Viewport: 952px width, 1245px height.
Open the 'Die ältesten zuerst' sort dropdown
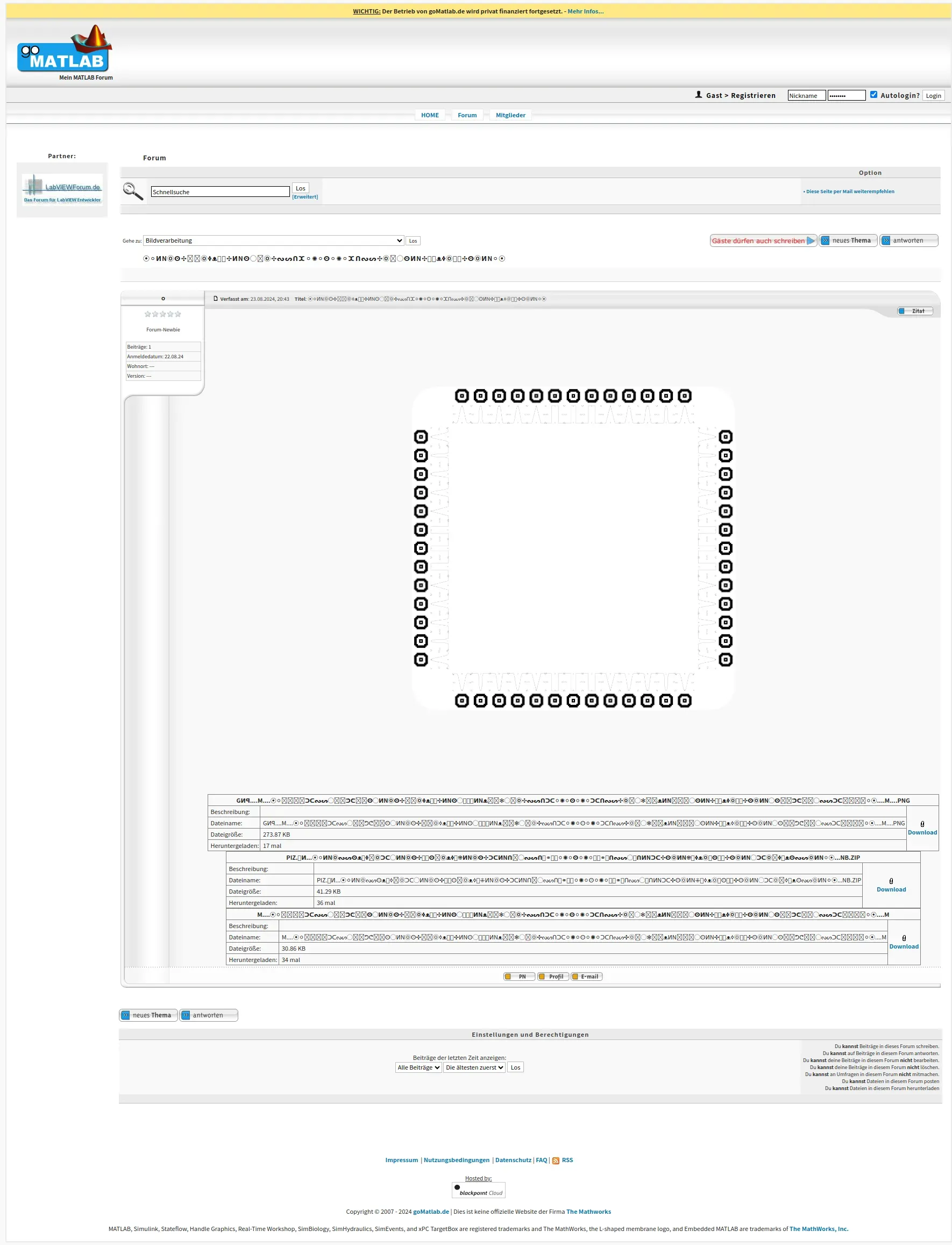pos(474,1067)
